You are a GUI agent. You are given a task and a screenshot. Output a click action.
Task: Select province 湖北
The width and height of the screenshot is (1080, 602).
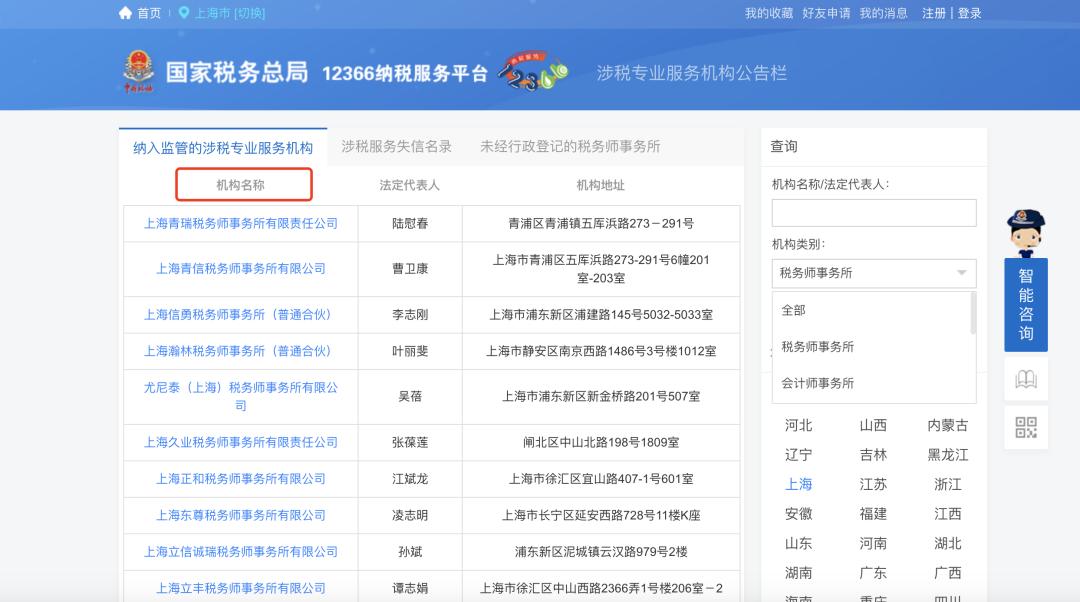(x=948, y=543)
